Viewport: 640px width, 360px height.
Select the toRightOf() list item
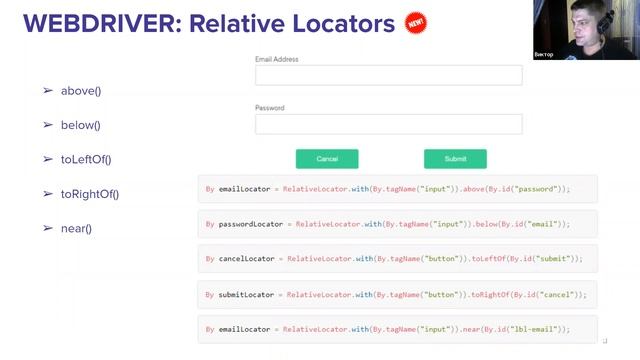point(90,194)
